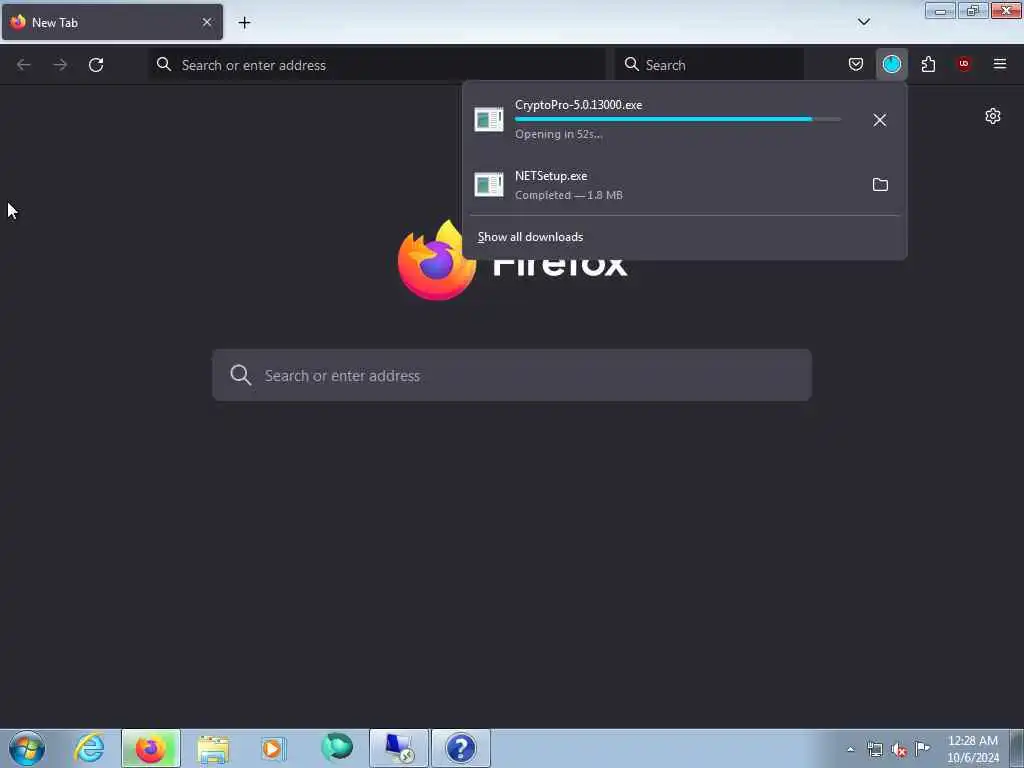Click the toolbar Search box

coord(709,65)
